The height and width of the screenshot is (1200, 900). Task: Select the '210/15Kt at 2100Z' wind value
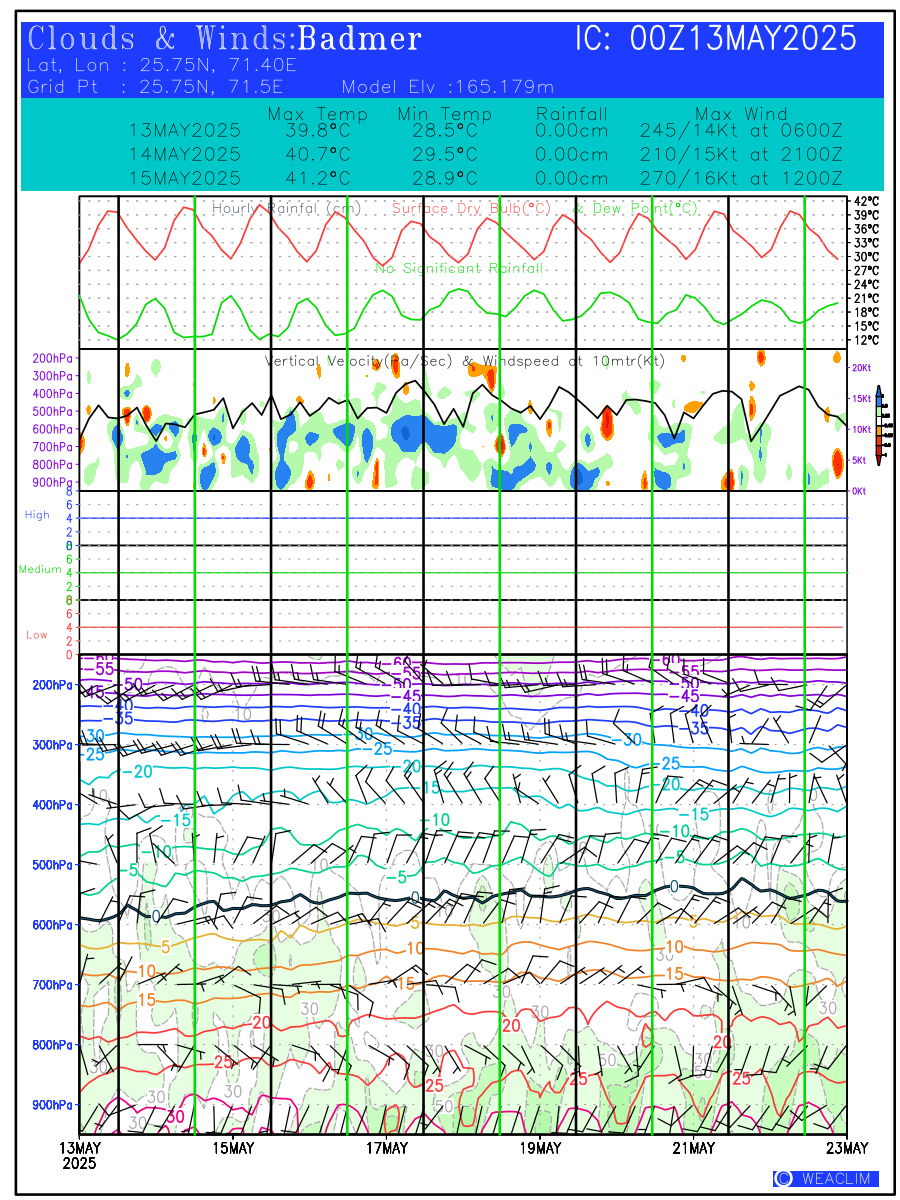[741, 155]
